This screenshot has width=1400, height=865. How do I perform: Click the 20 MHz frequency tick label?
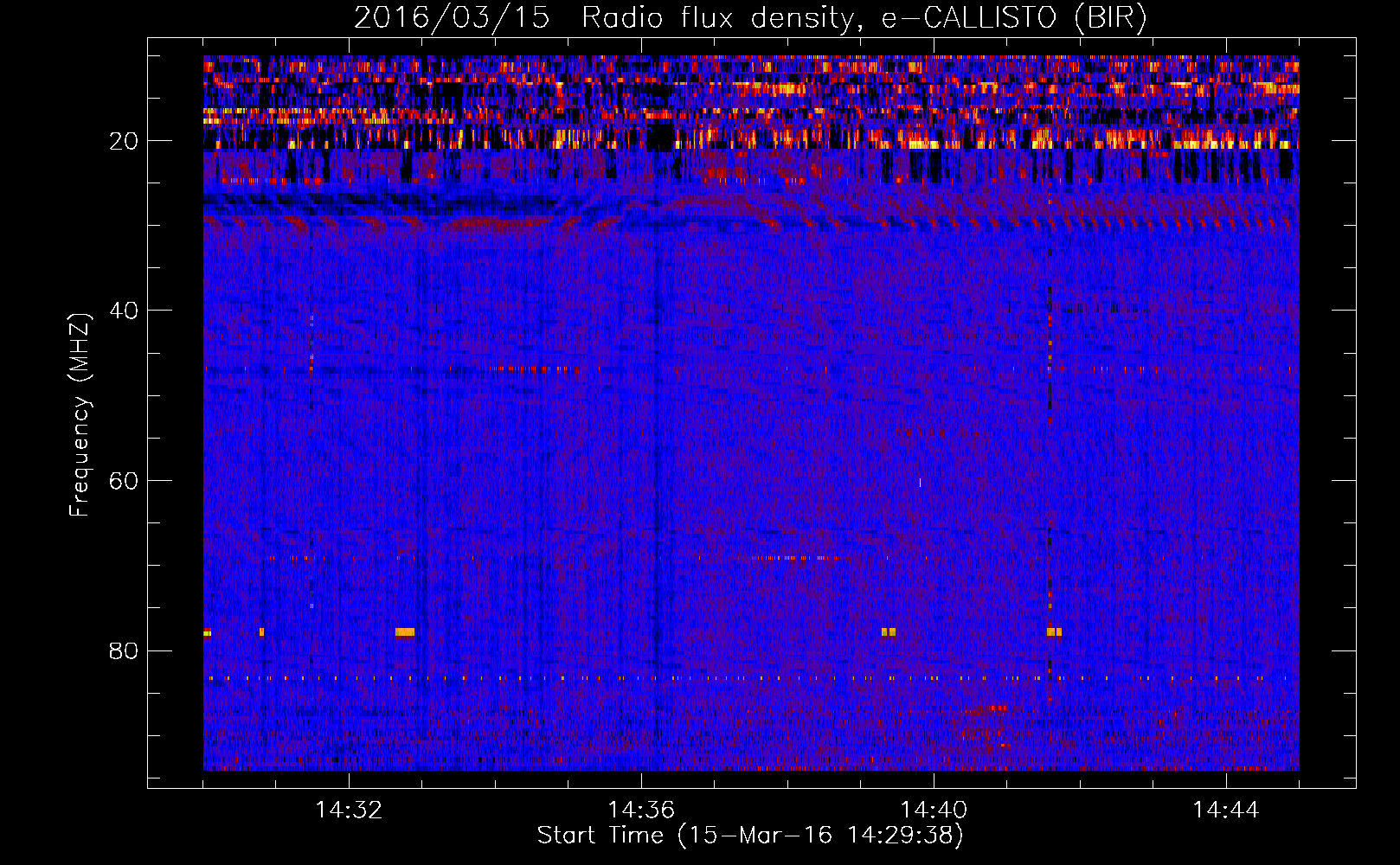click(x=124, y=141)
